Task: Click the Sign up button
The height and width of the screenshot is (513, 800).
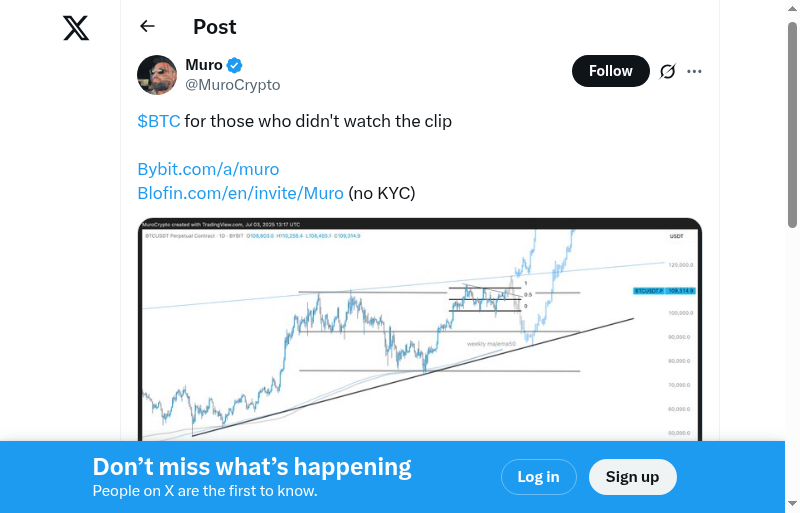Action: pos(632,477)
